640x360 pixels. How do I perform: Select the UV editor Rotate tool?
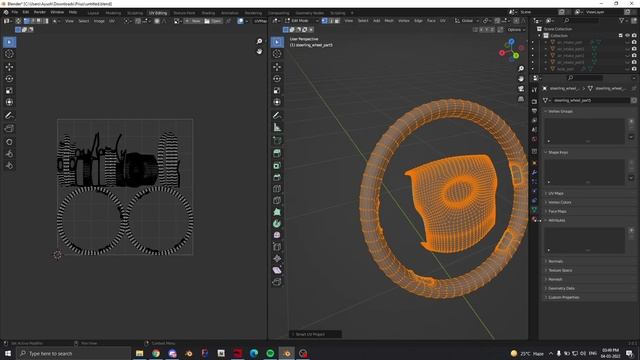pyautogui.click(x=9, y=78)
